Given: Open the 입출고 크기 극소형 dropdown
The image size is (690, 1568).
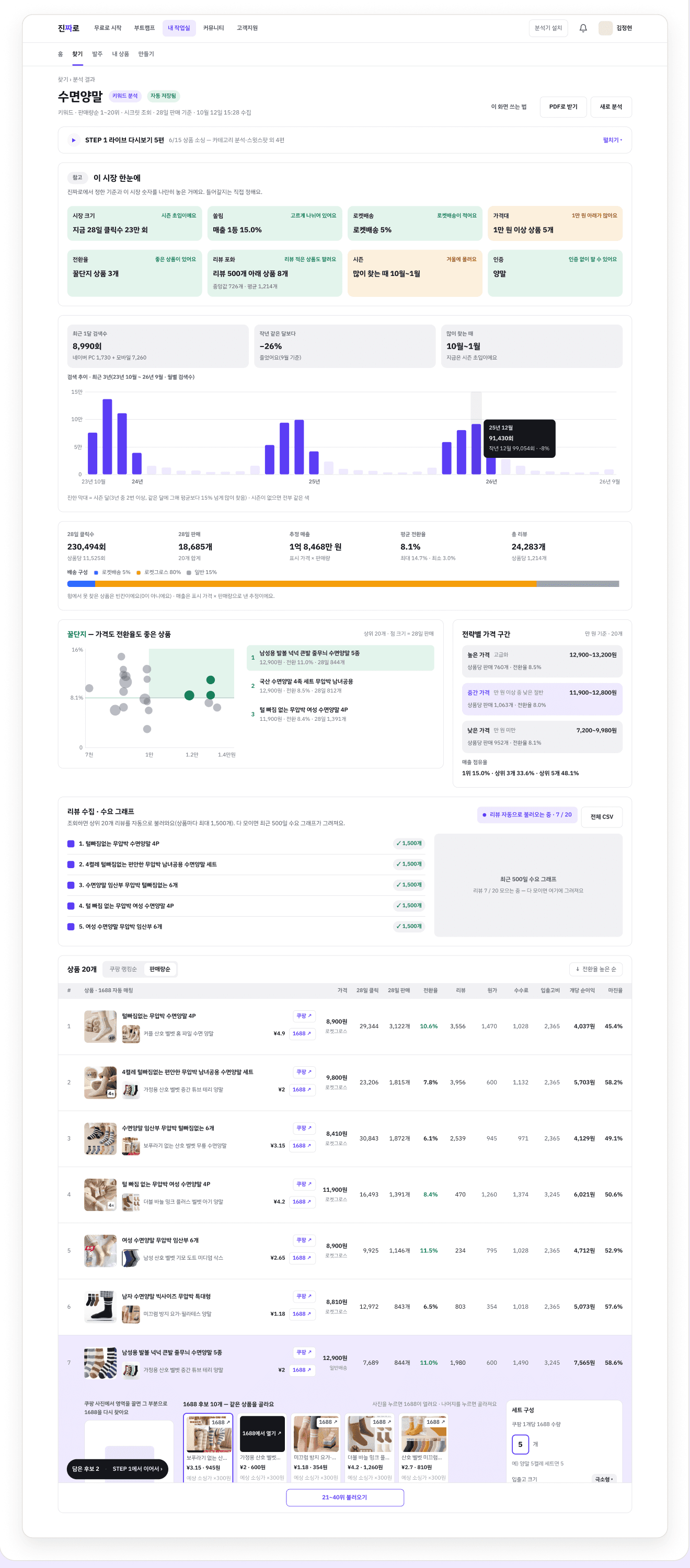Looking at the screenshot, I should 604,1479.
